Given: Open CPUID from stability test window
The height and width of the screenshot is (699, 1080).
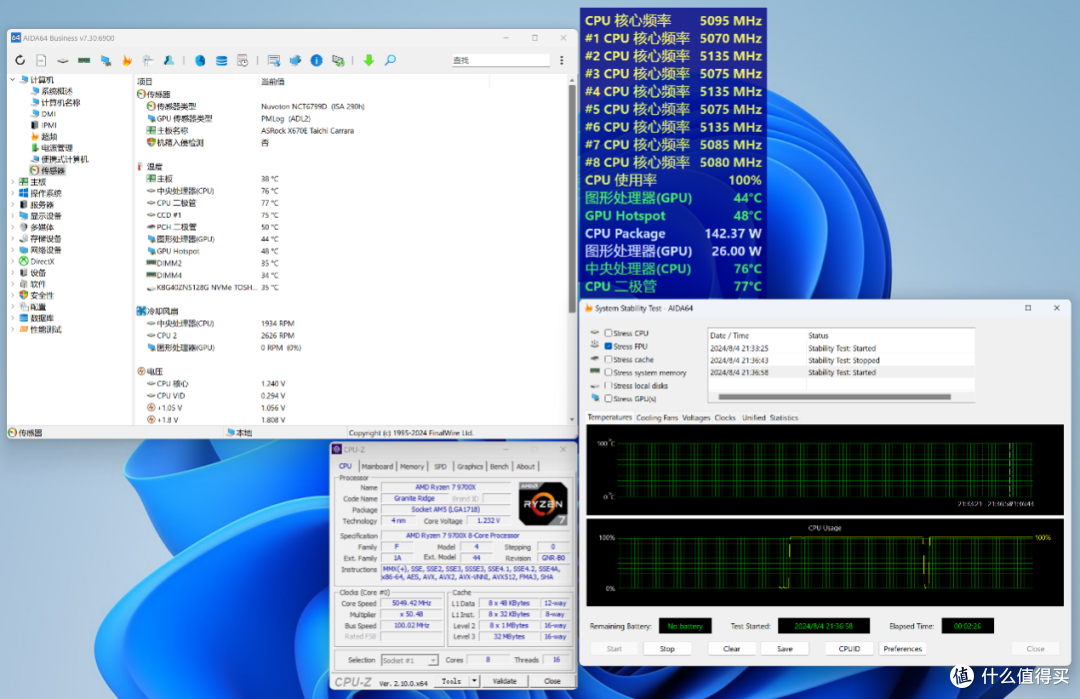Looking at the screenshot, I should 849,649.
